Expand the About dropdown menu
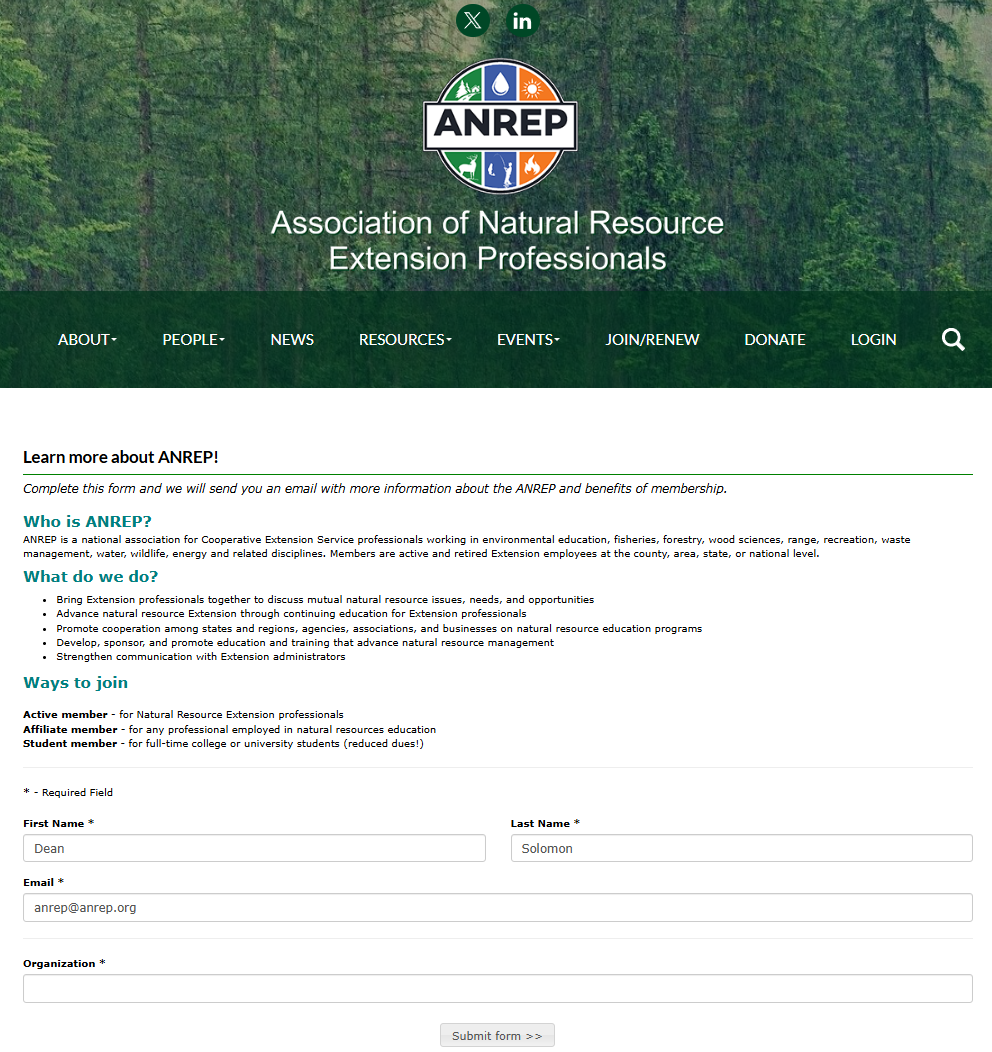Viewport: 992px width, 1052px height. click(x=87, y=339)
